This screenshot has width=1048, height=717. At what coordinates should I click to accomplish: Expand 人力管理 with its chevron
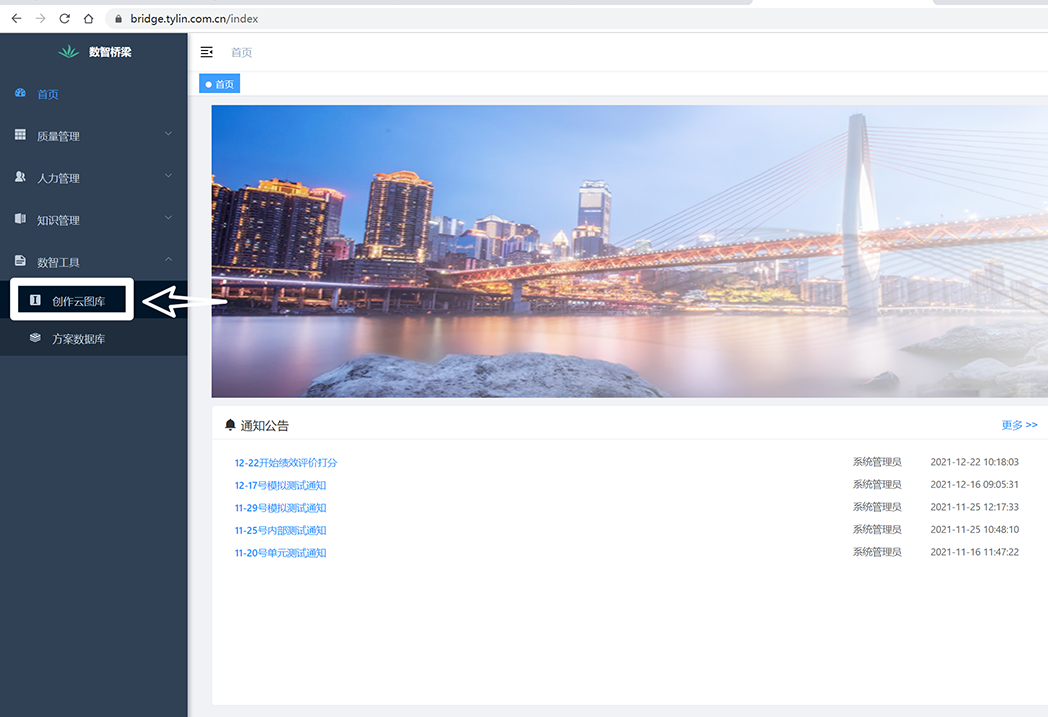pos(168,176)
